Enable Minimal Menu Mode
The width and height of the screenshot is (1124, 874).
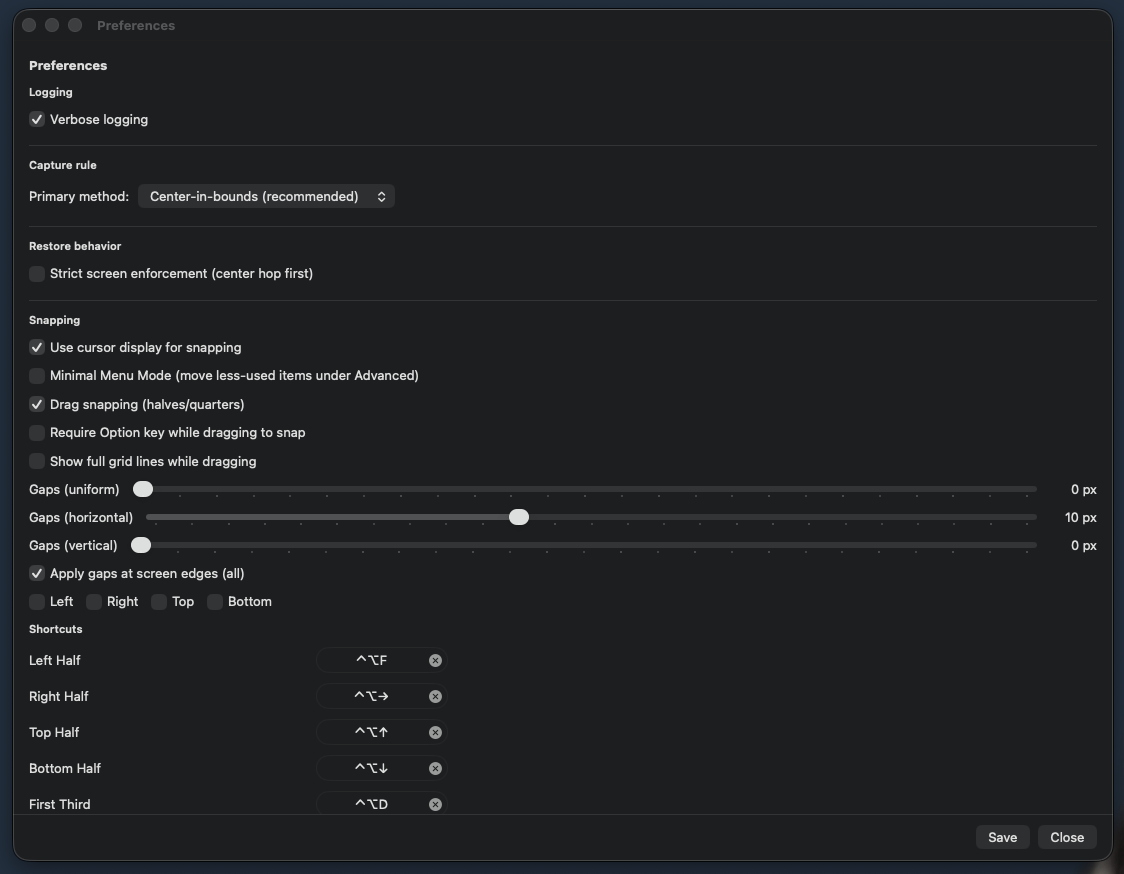click(x=36, y=376)
